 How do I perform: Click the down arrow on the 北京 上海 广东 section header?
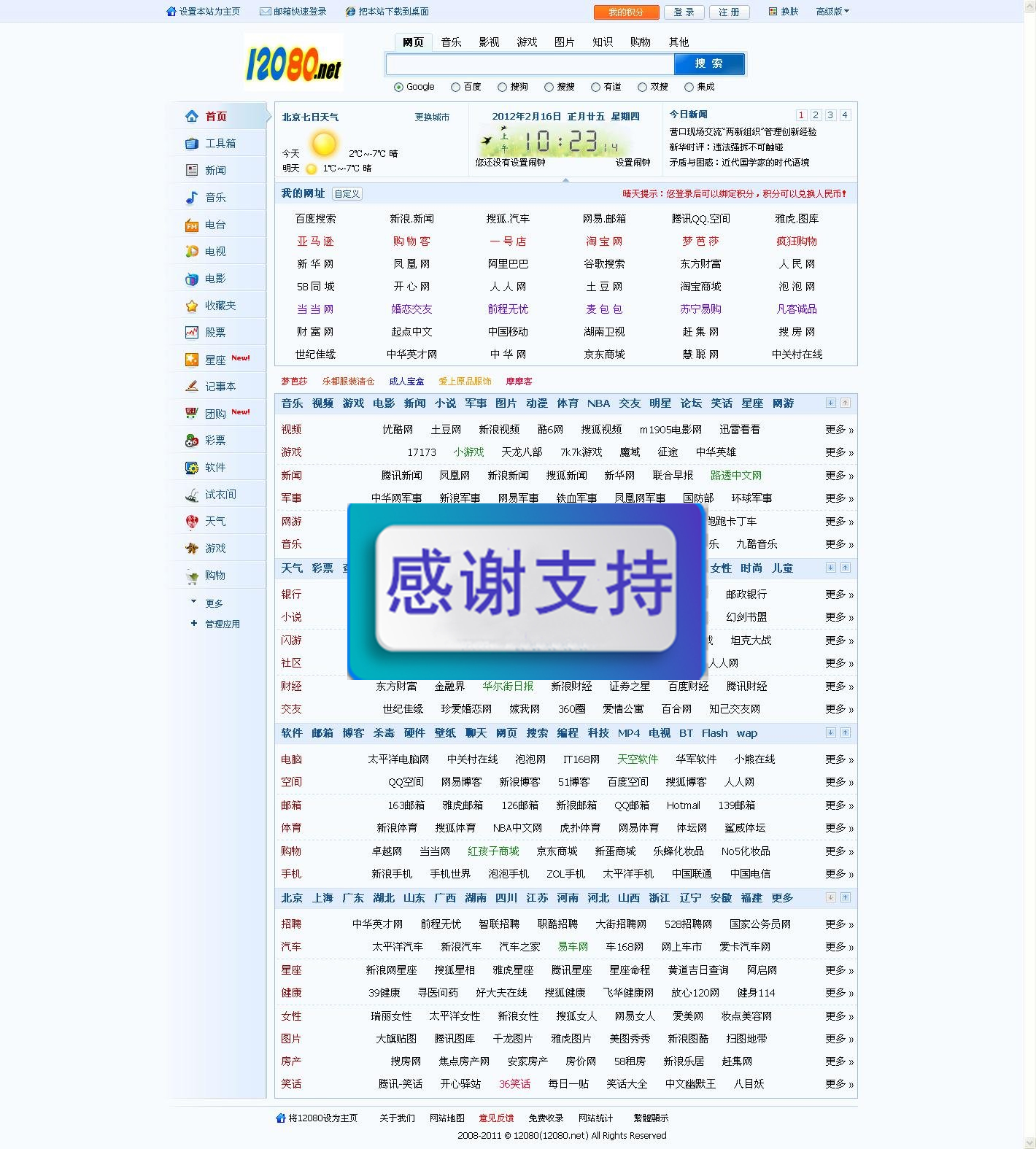tap(830, 897)
